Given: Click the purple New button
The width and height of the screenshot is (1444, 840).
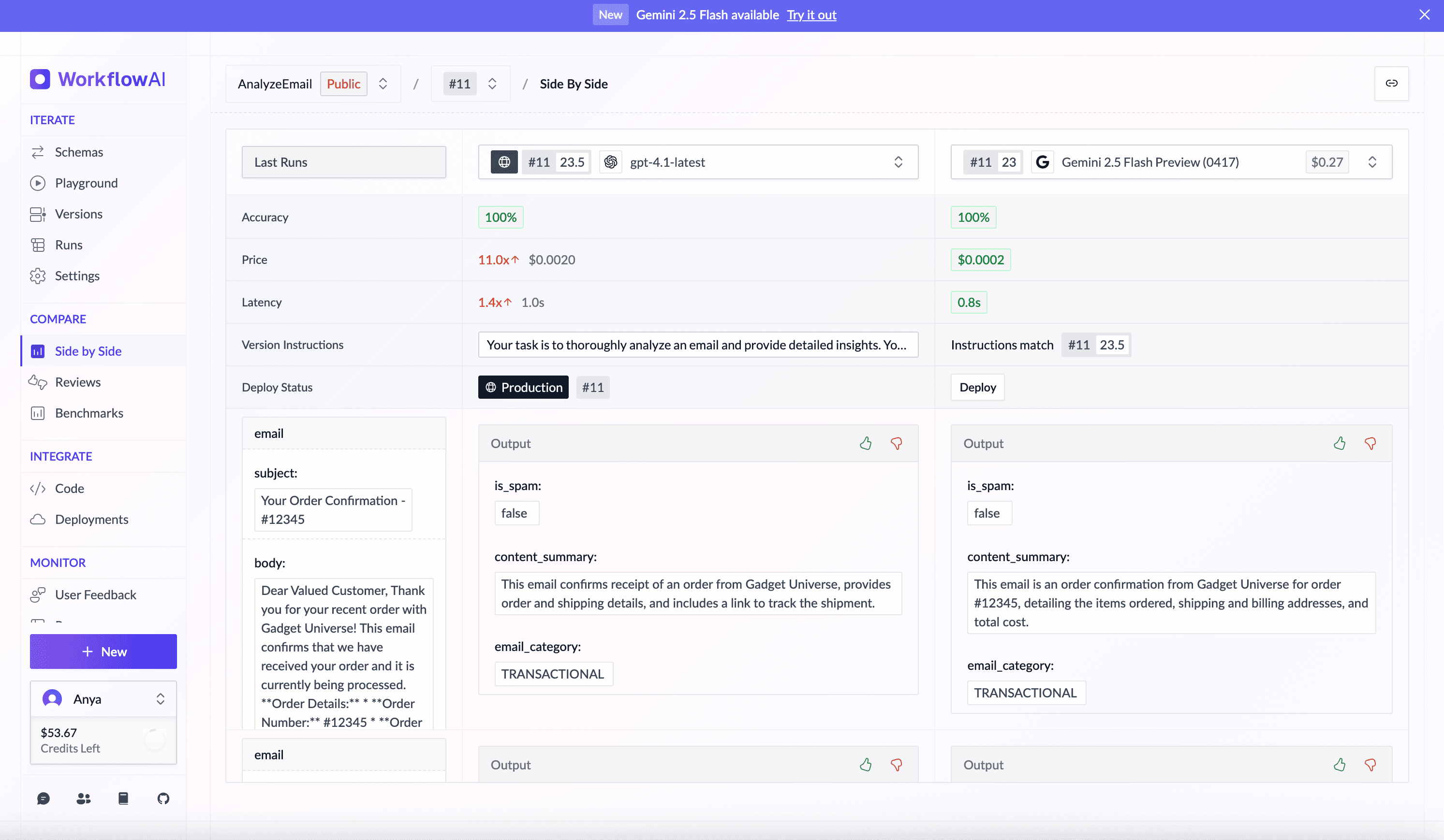Looking at the screenshot, I should pyautogui.click(x=103, y=652).
